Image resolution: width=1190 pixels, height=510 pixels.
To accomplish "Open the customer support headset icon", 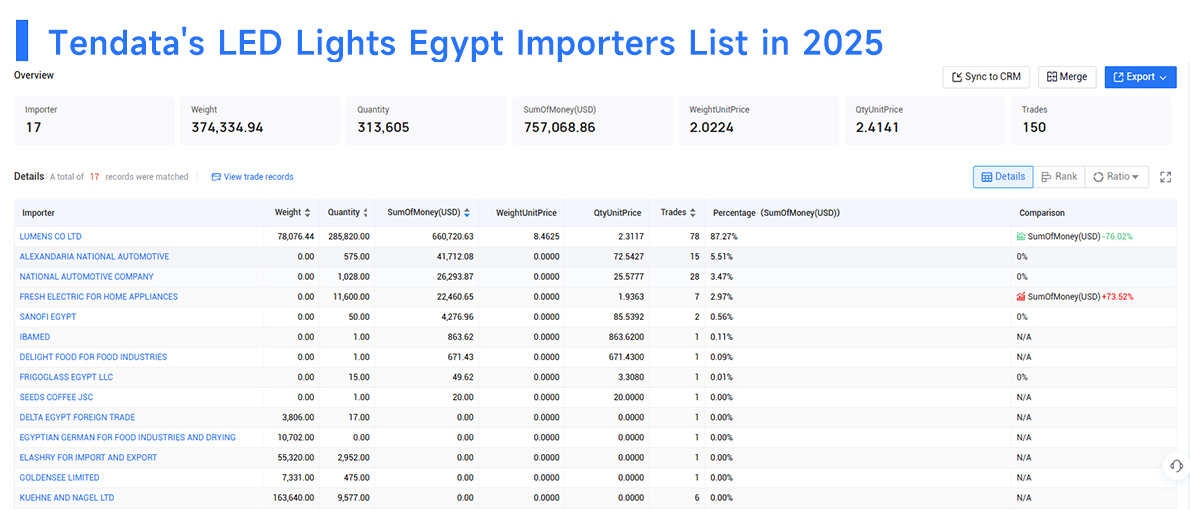I will coord(1176,465).
